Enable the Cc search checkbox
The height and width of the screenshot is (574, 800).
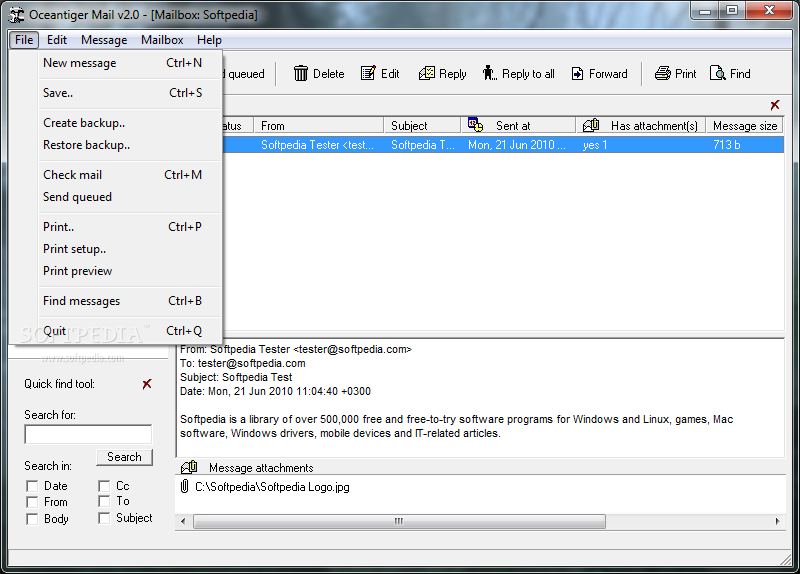click(104, 486)
